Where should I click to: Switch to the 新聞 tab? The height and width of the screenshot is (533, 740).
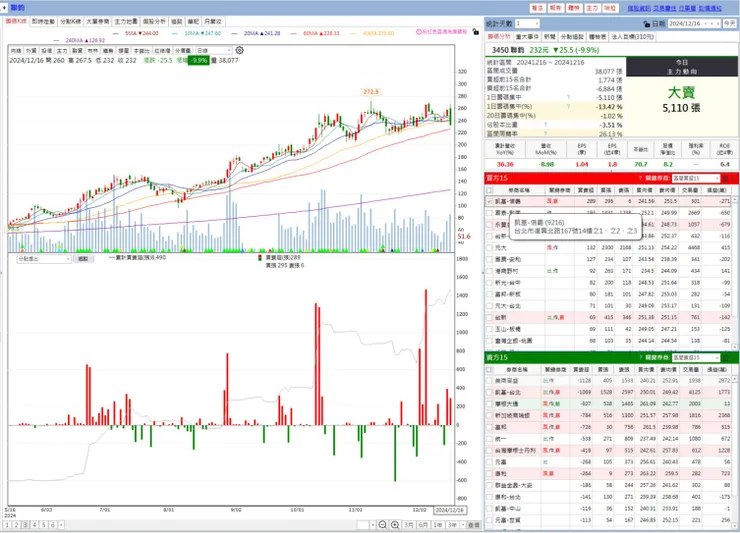click(x=550, y=37)
